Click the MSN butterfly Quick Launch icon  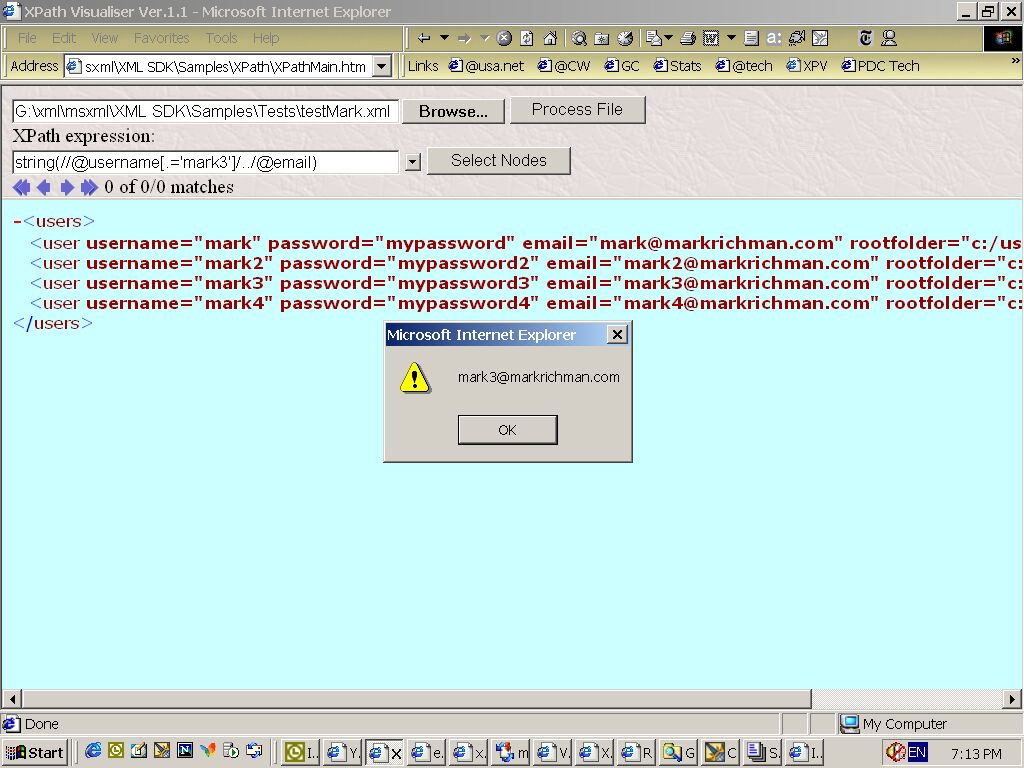[x=208, y=751]
